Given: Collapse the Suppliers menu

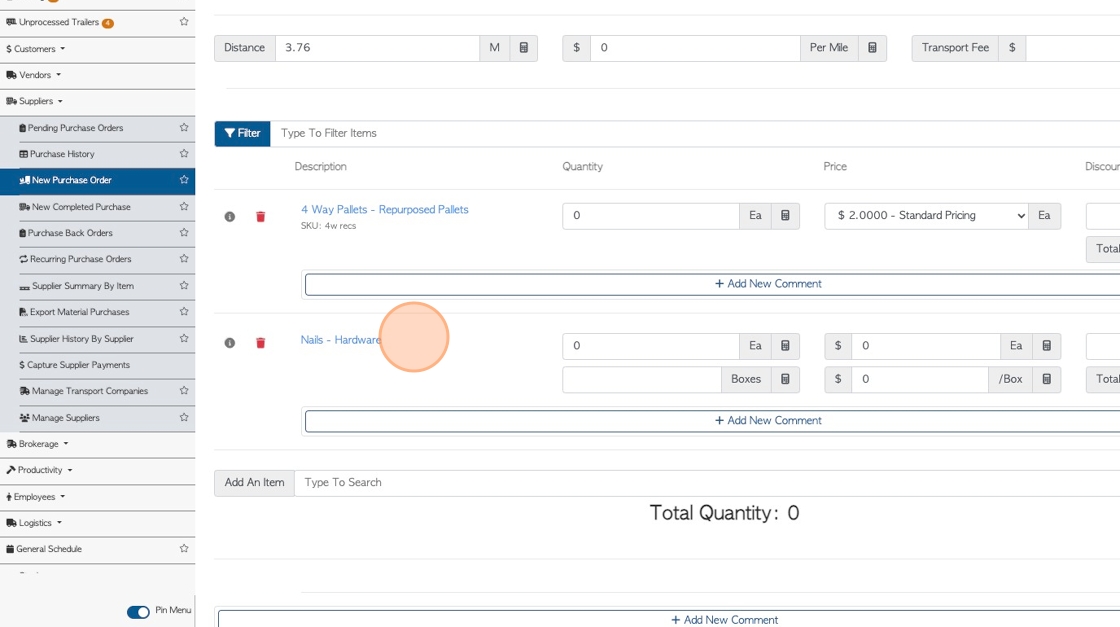Looking at the screenshot, I should tap(34, 101).
